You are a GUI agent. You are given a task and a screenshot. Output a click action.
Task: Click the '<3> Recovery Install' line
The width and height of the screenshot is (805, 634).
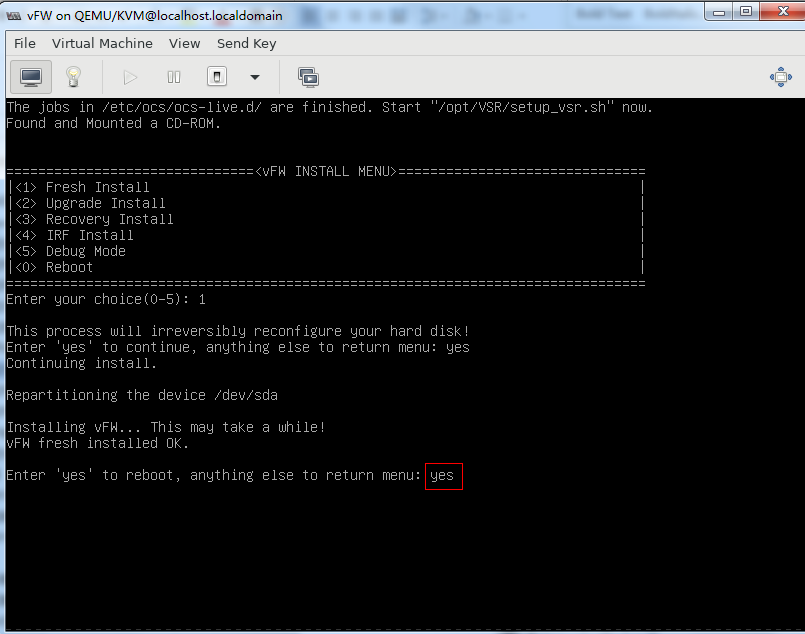point(94,219)
